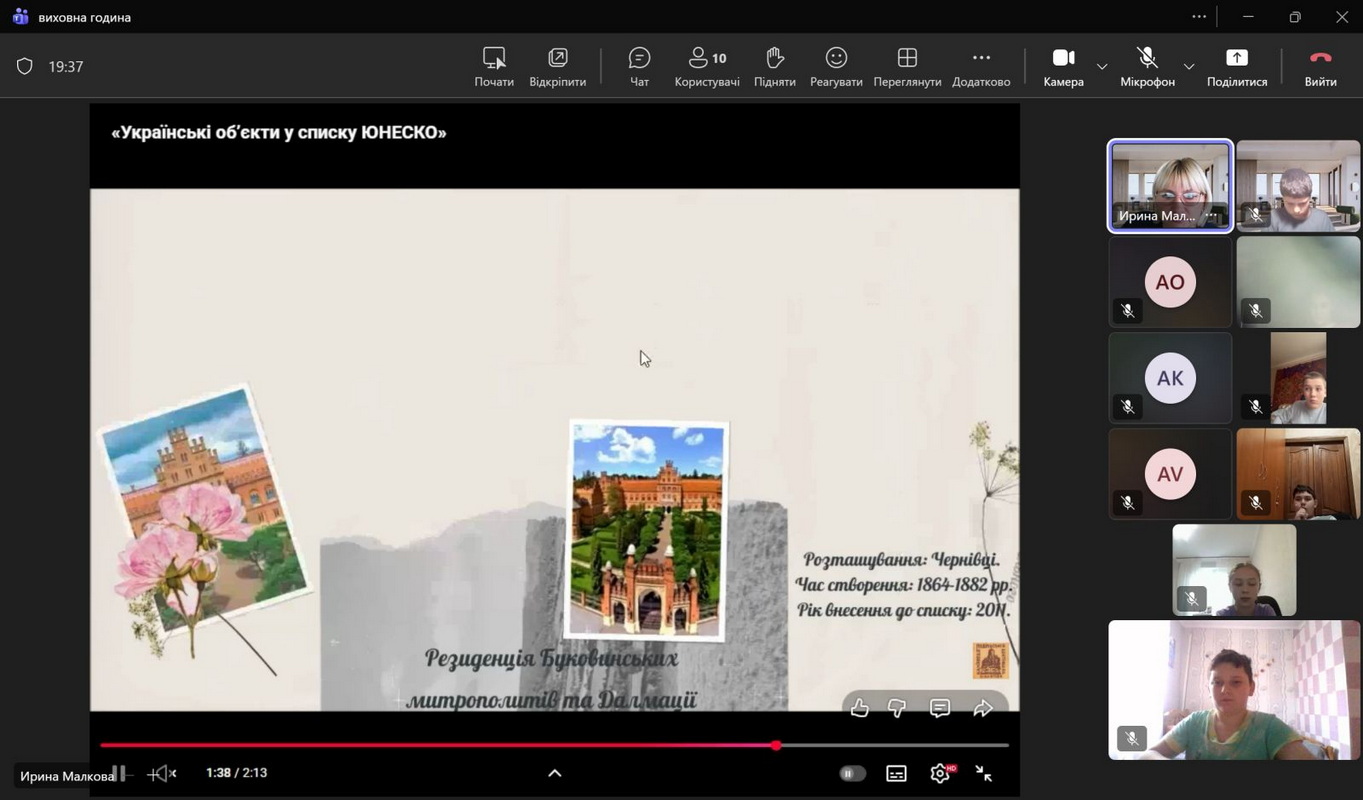Leave the meeting with Вийти

tap(1320, 66)
